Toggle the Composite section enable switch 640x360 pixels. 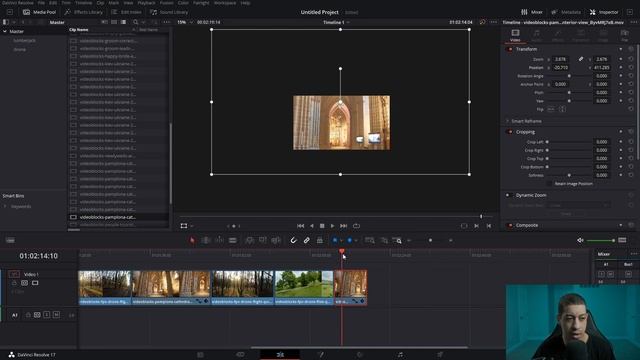click(509, 225)
